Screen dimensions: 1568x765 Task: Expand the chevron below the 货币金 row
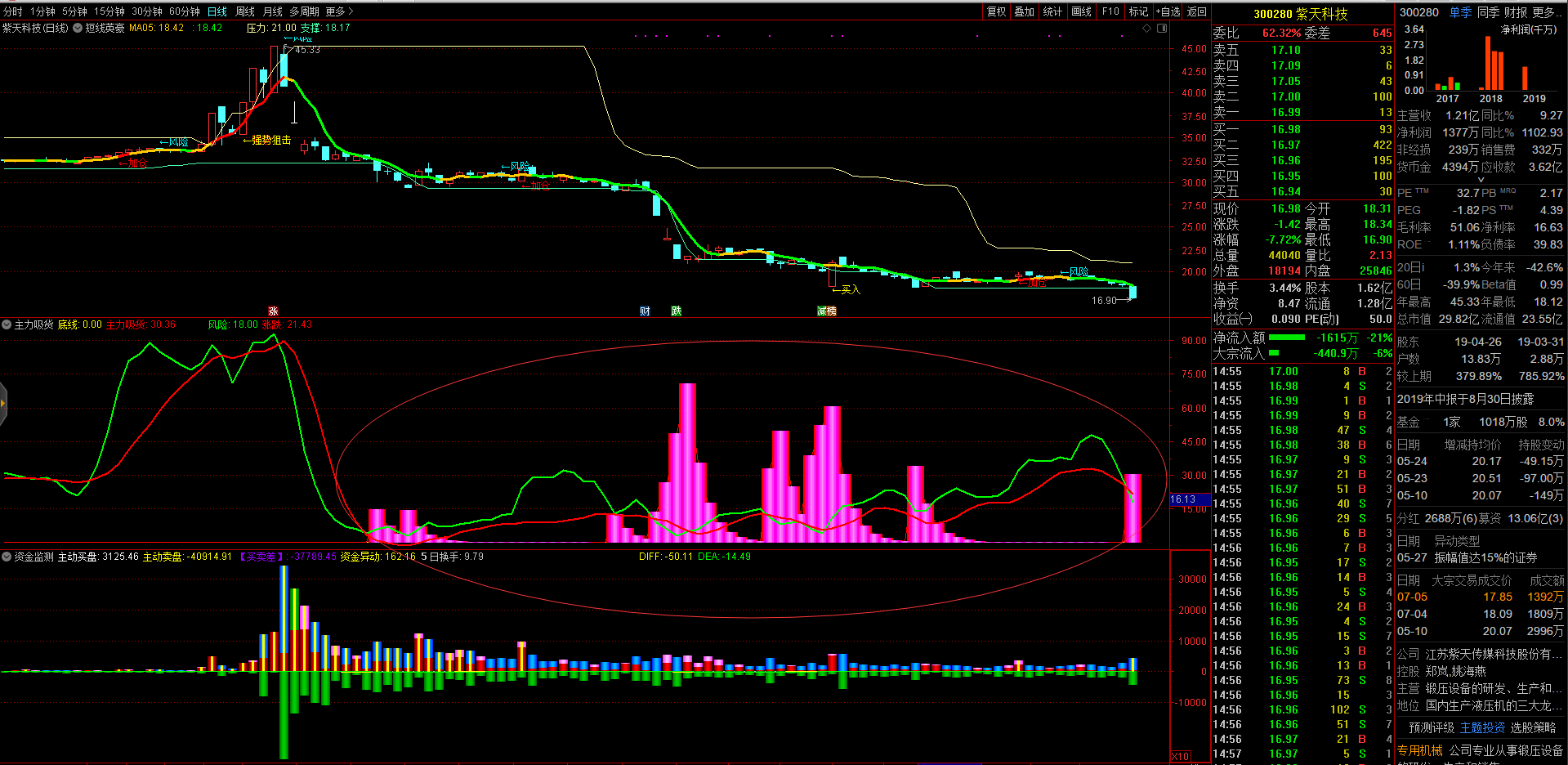(1481, 180)
